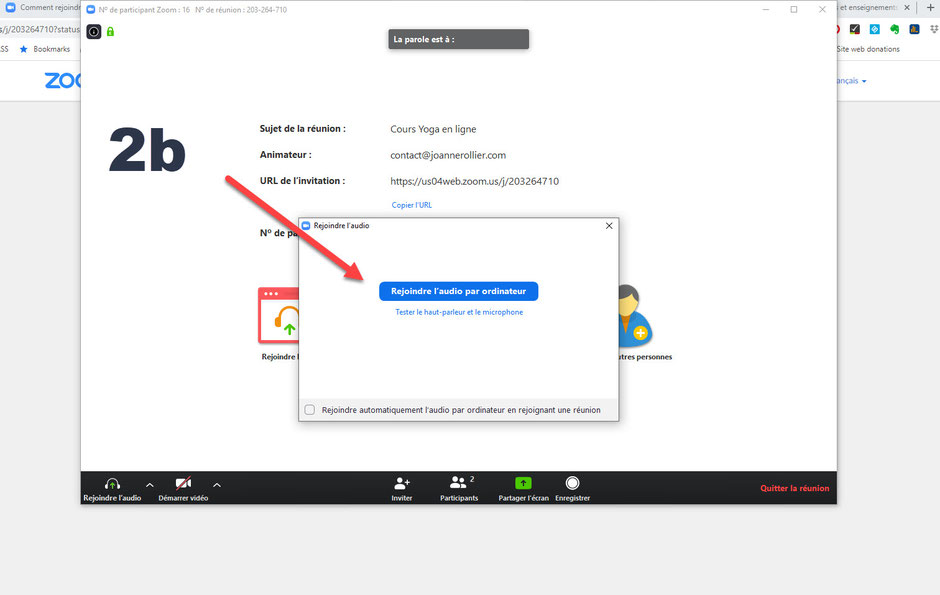Click the Zoom icon in the Rejoindre l'audio dialog title
This screenshot has height=595, width=940.
point(306,225)
